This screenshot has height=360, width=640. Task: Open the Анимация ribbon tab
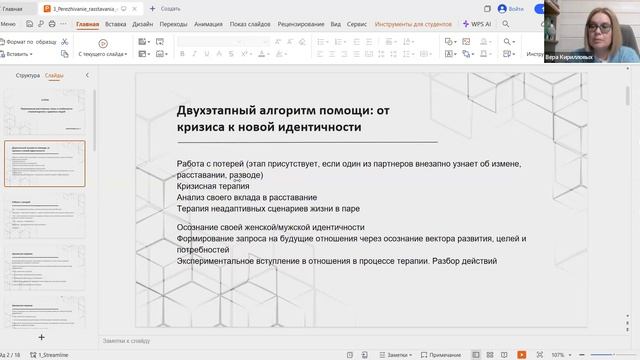208,24
